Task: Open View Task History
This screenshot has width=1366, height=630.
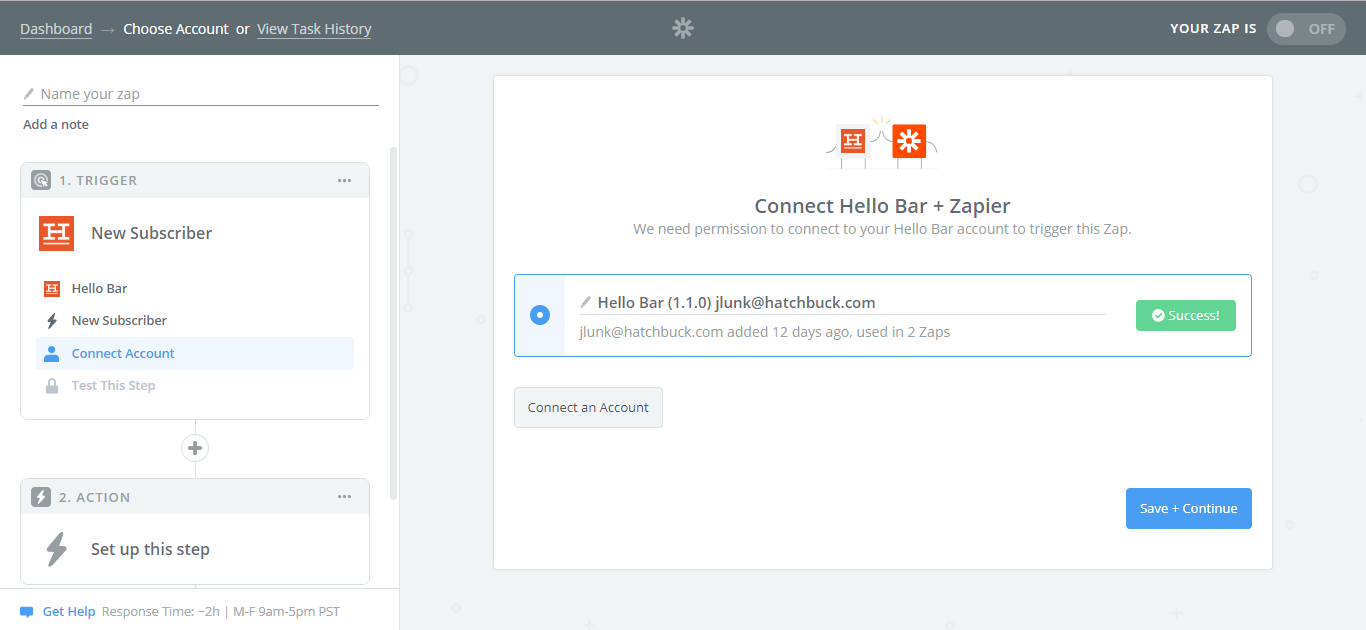Action: pyautogui.click(x=313, y=28)
